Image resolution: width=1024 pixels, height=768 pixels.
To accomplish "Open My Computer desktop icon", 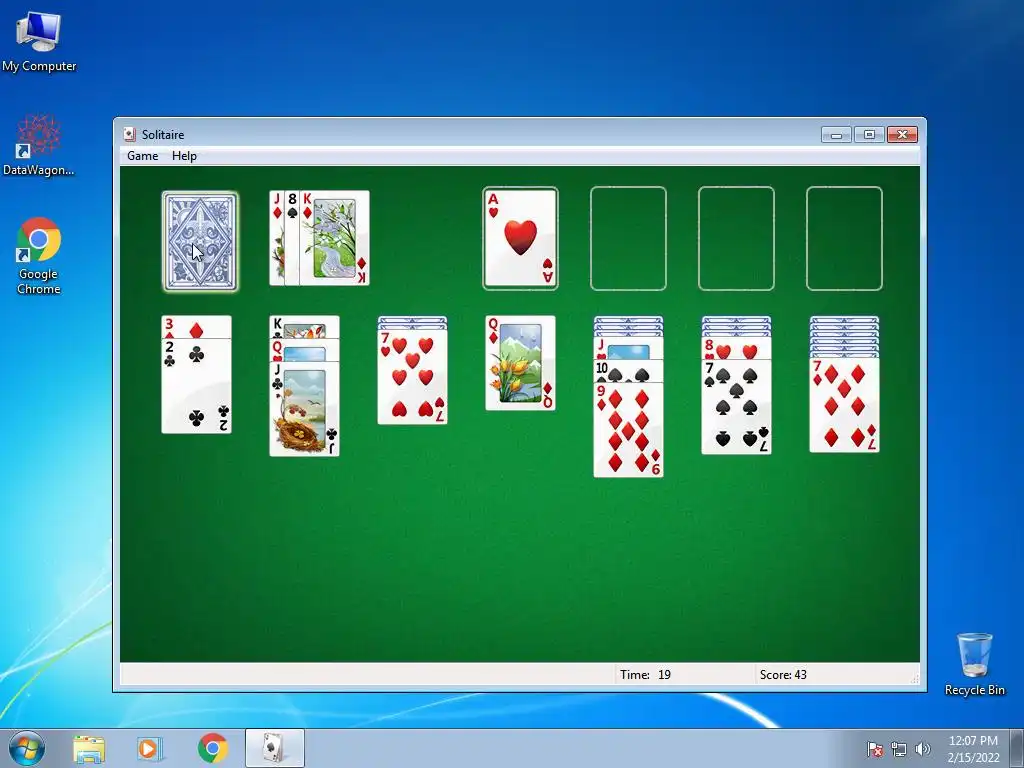I will coord(39,41).
